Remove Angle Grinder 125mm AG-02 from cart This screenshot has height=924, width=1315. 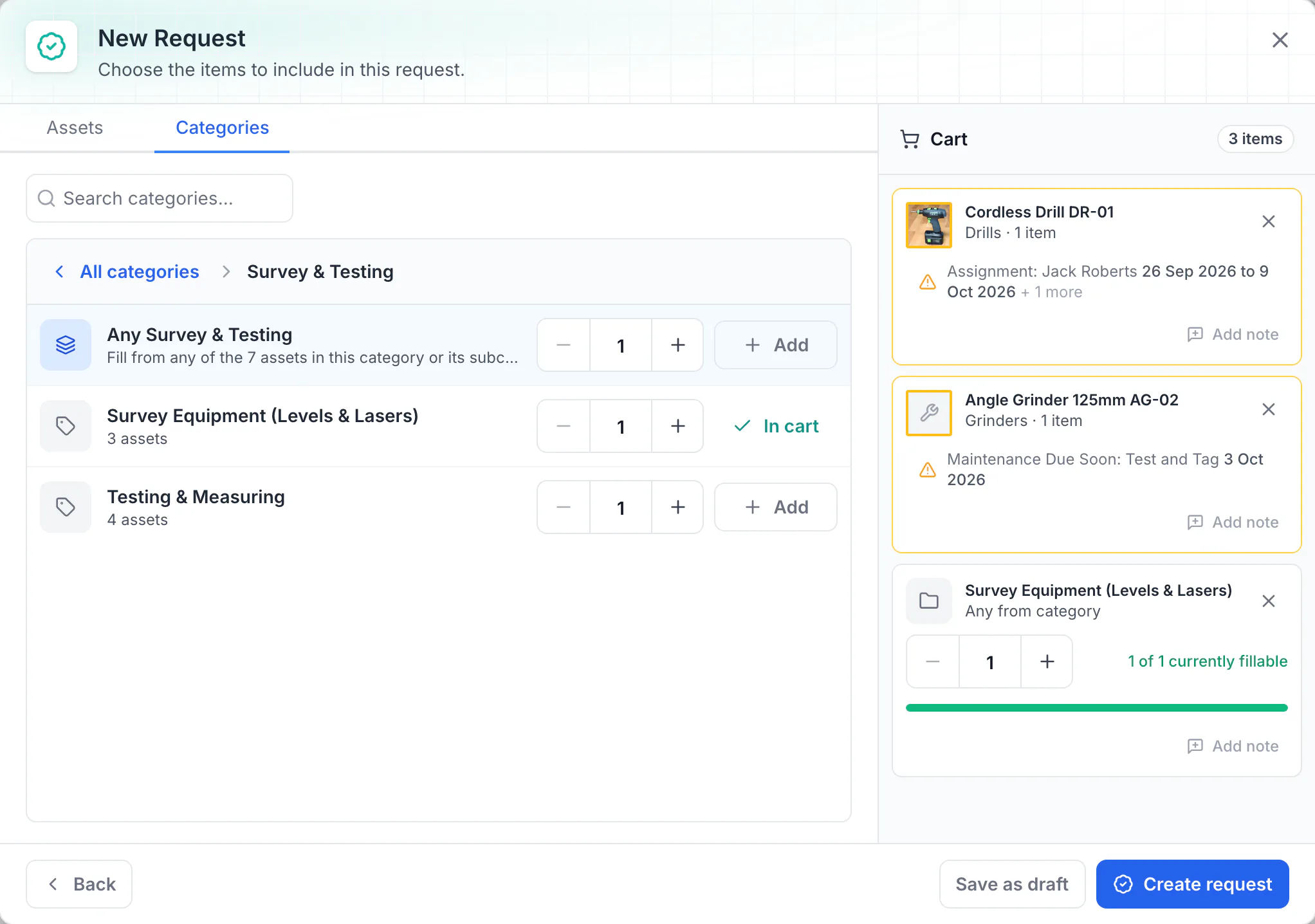(x=1269, y=409)
